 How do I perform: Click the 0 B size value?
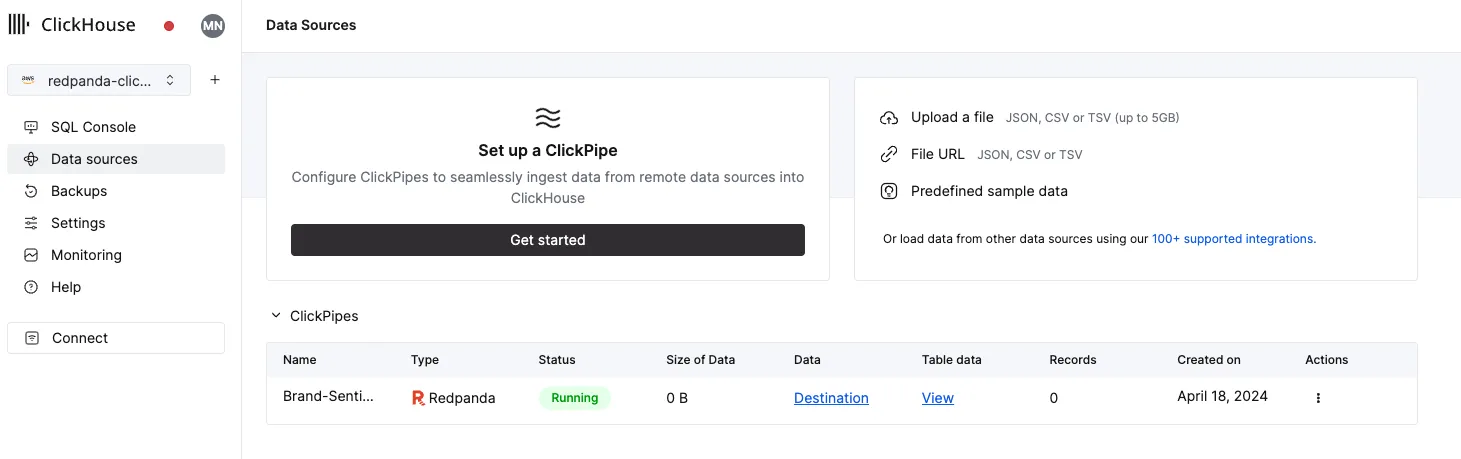[677, 398]
